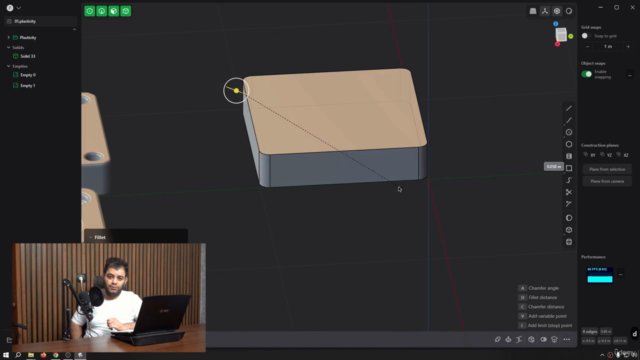Viewport: 640px width, 360px height.
Task: Click the blue Z axis dot on orientation gizmo
Action: click(x=556, y=24)
